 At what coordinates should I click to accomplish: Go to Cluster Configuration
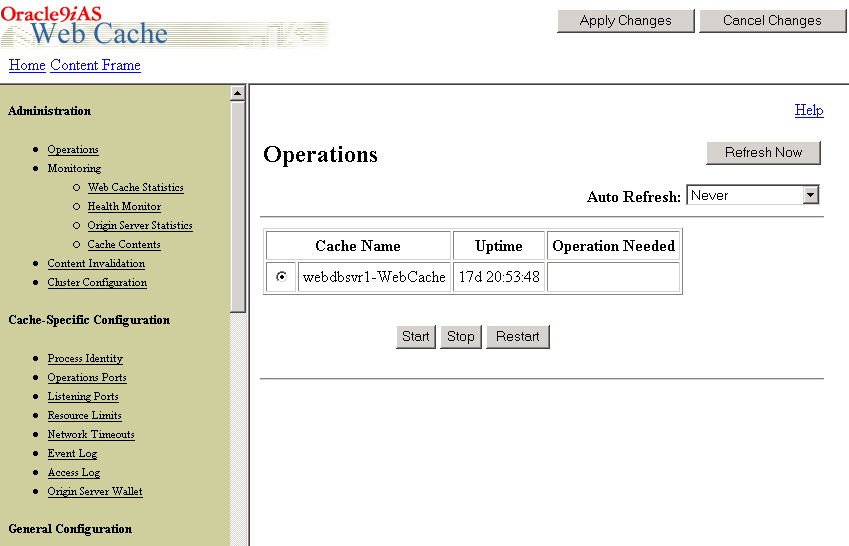97,282
